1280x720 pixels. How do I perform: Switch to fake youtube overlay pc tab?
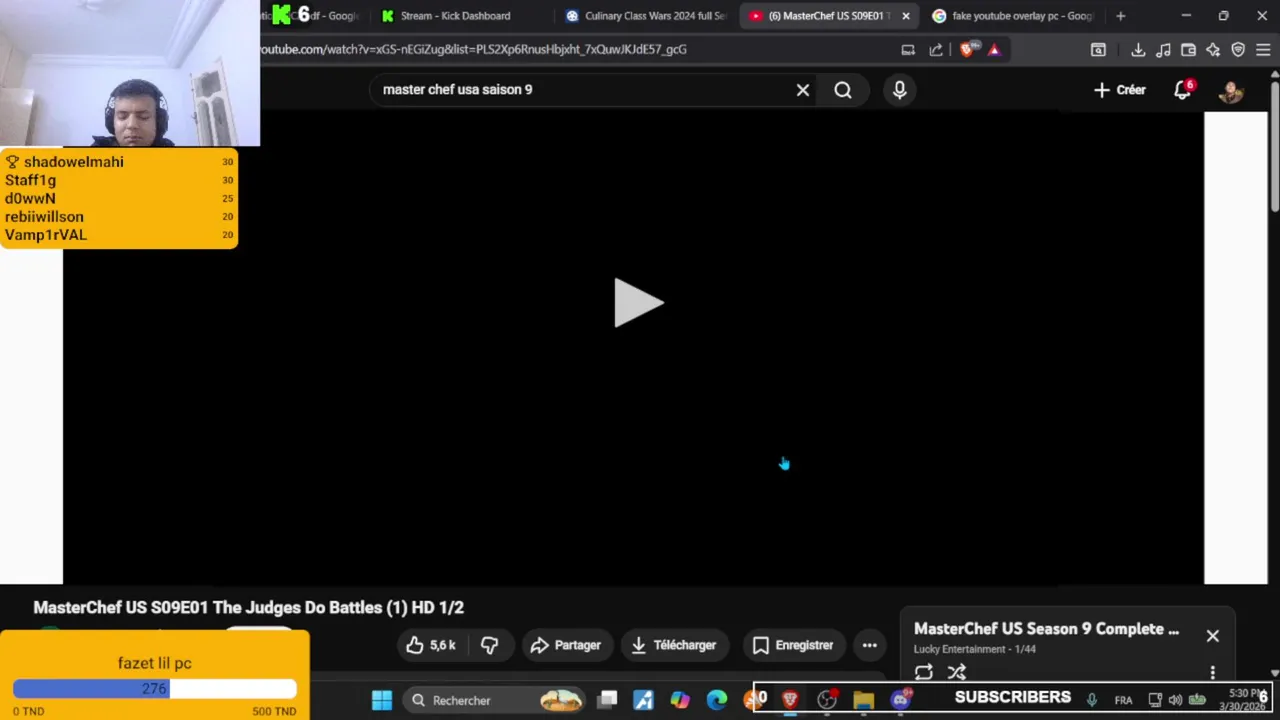tap(1012, 16)
